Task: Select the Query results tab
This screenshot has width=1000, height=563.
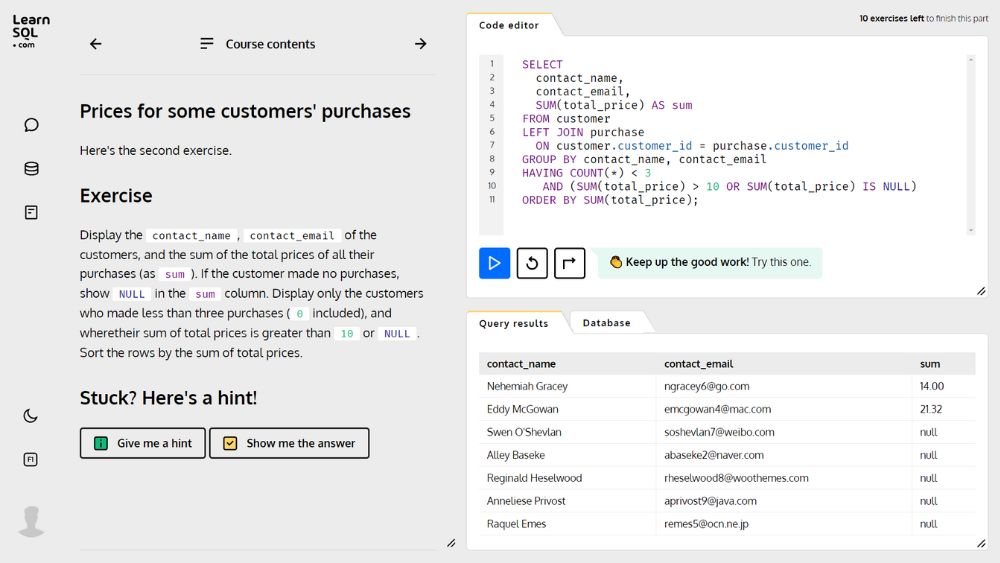Action: click(x=513, y=323)
